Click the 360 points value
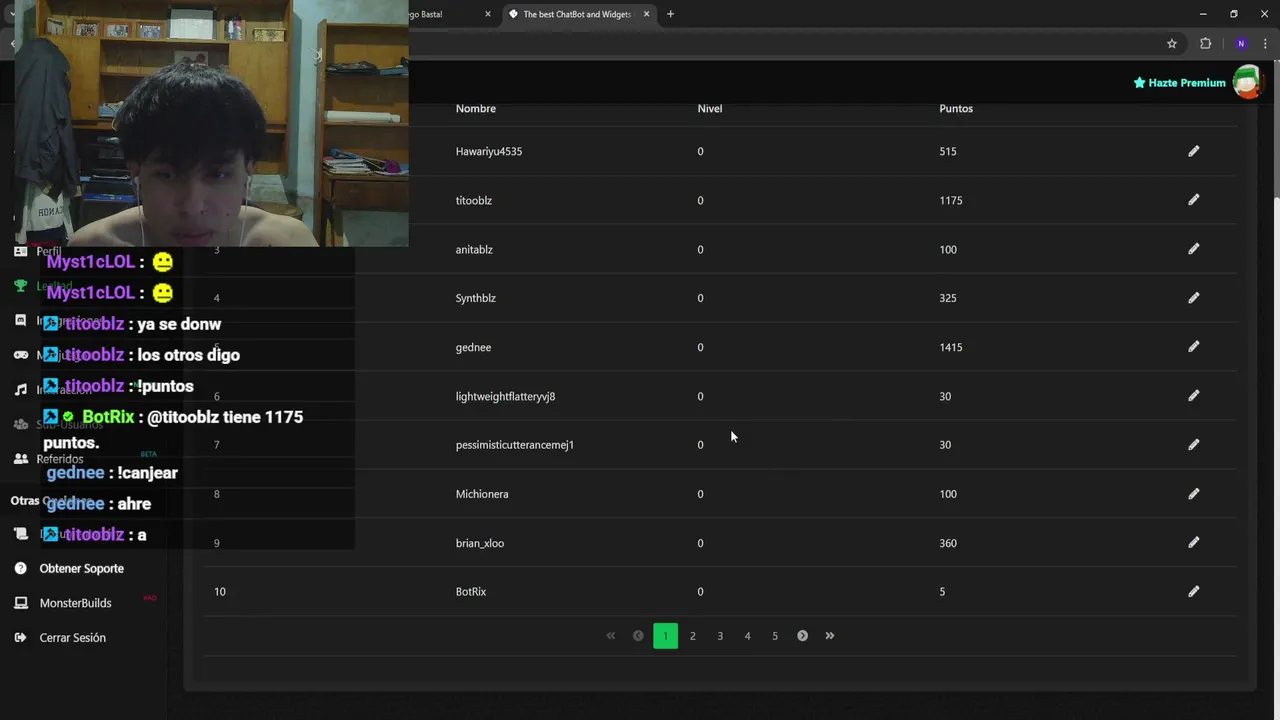Screen dimensions: 1280x720 (948, 543)
